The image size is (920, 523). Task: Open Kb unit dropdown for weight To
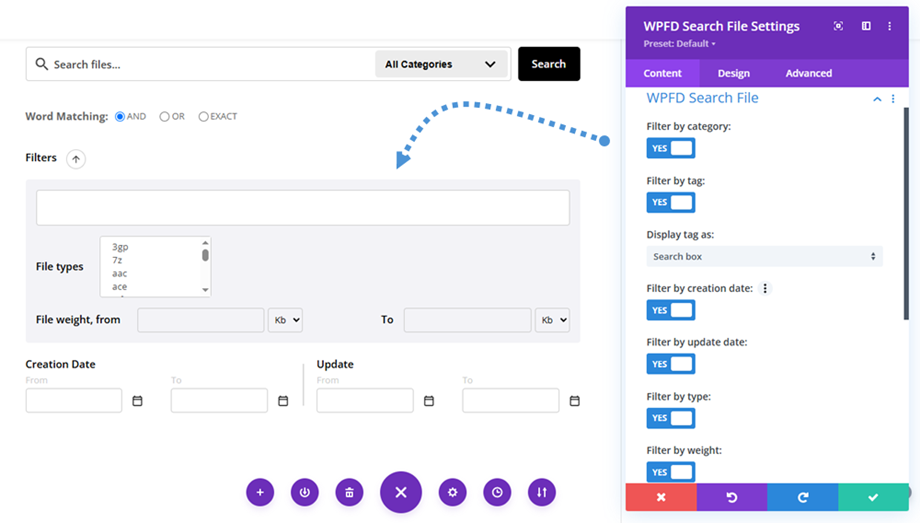click(552, 320)
